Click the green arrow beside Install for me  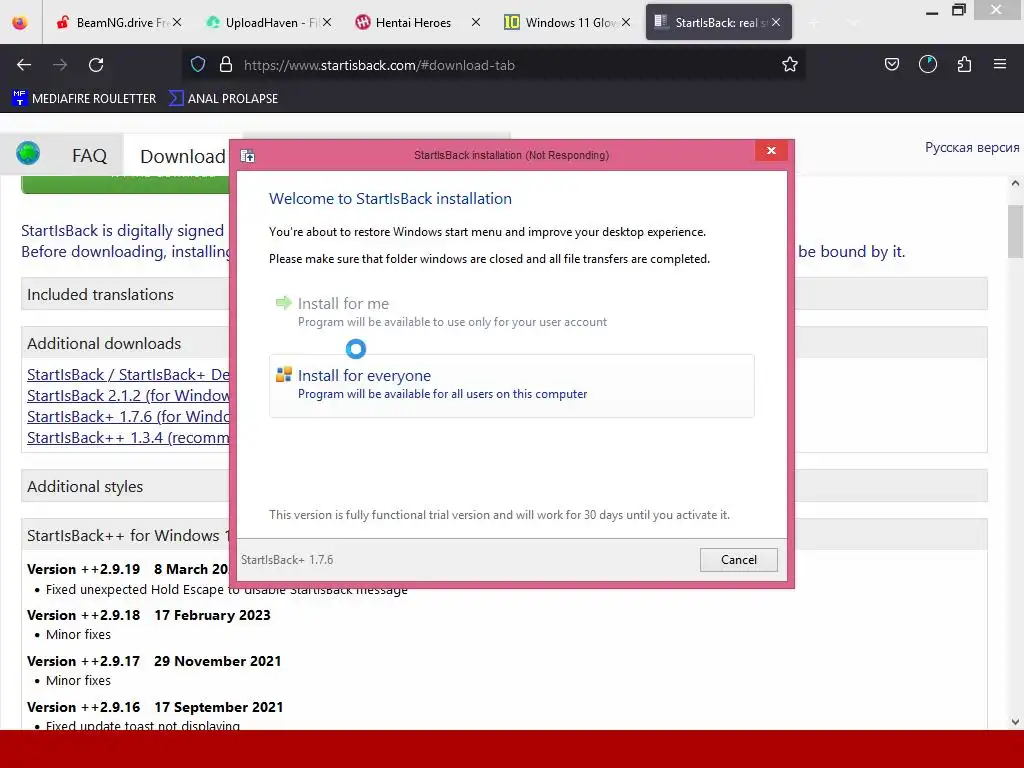point(283,302)
